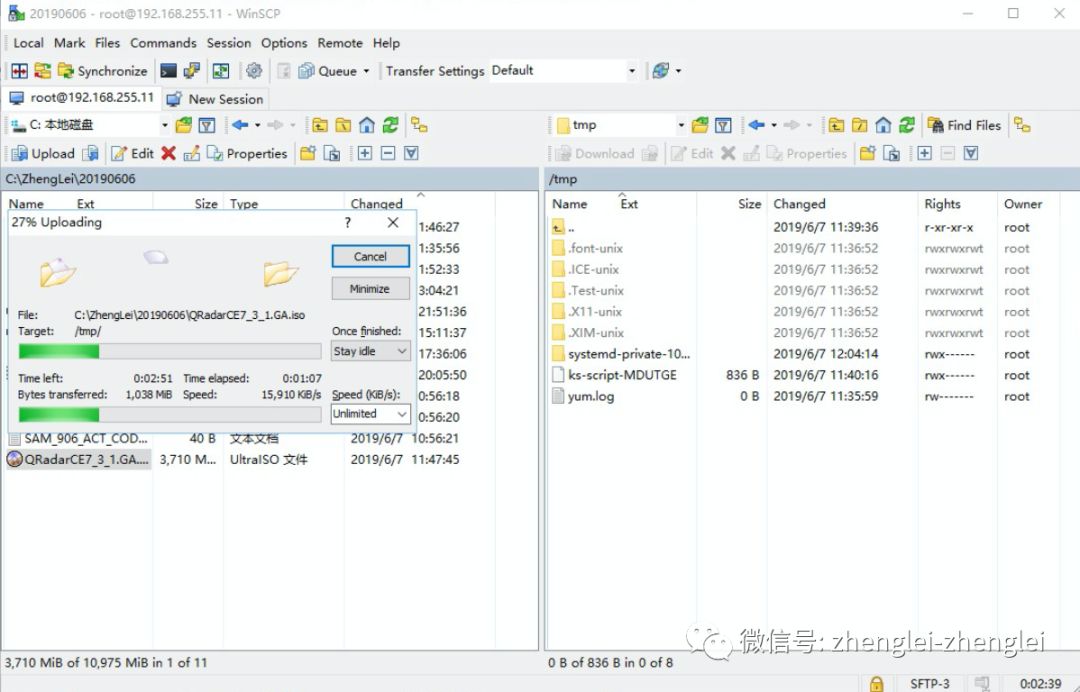Open Preferences gear icon
The image size is (1080, 692).
tap(254, 71)
